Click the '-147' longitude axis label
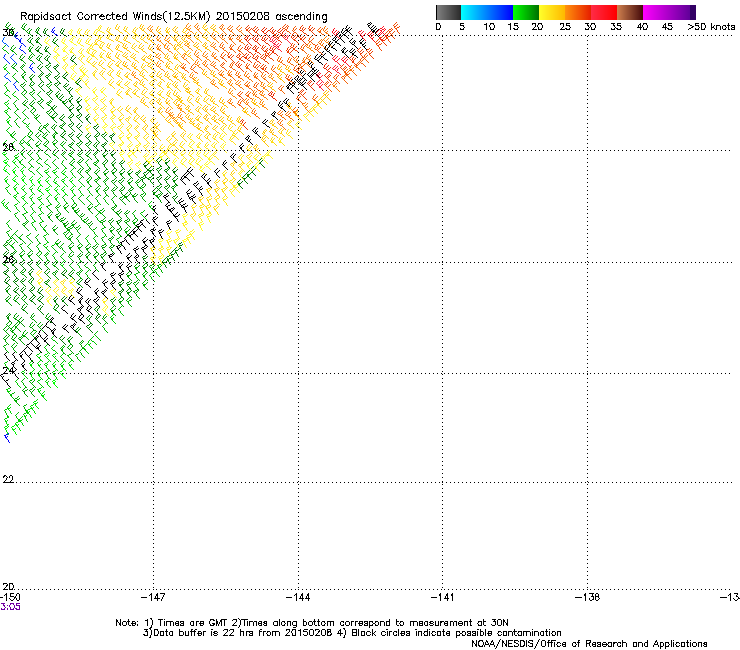This screenshot has height=650, width=740. [153, 597]
